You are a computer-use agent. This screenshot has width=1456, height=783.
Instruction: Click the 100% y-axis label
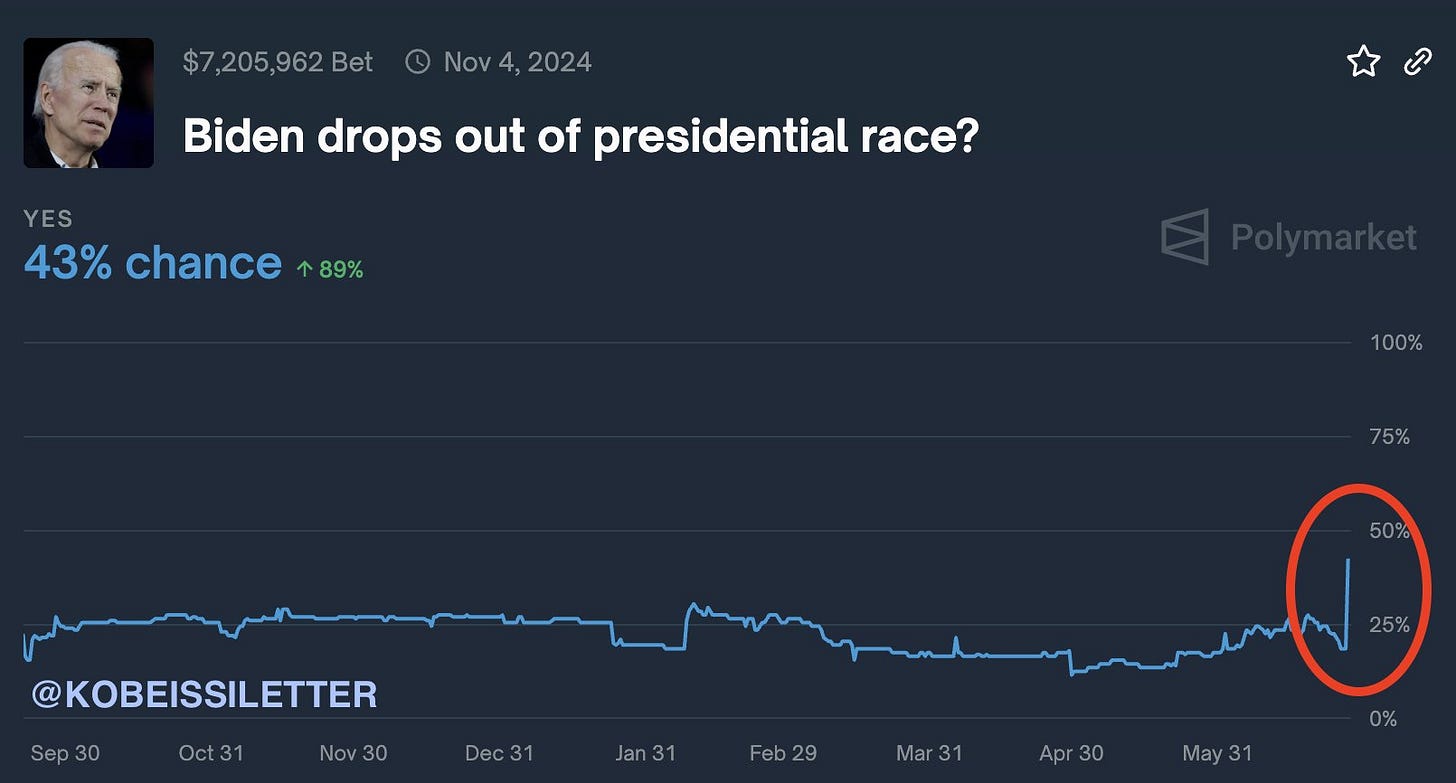[x=1396, y=343]
